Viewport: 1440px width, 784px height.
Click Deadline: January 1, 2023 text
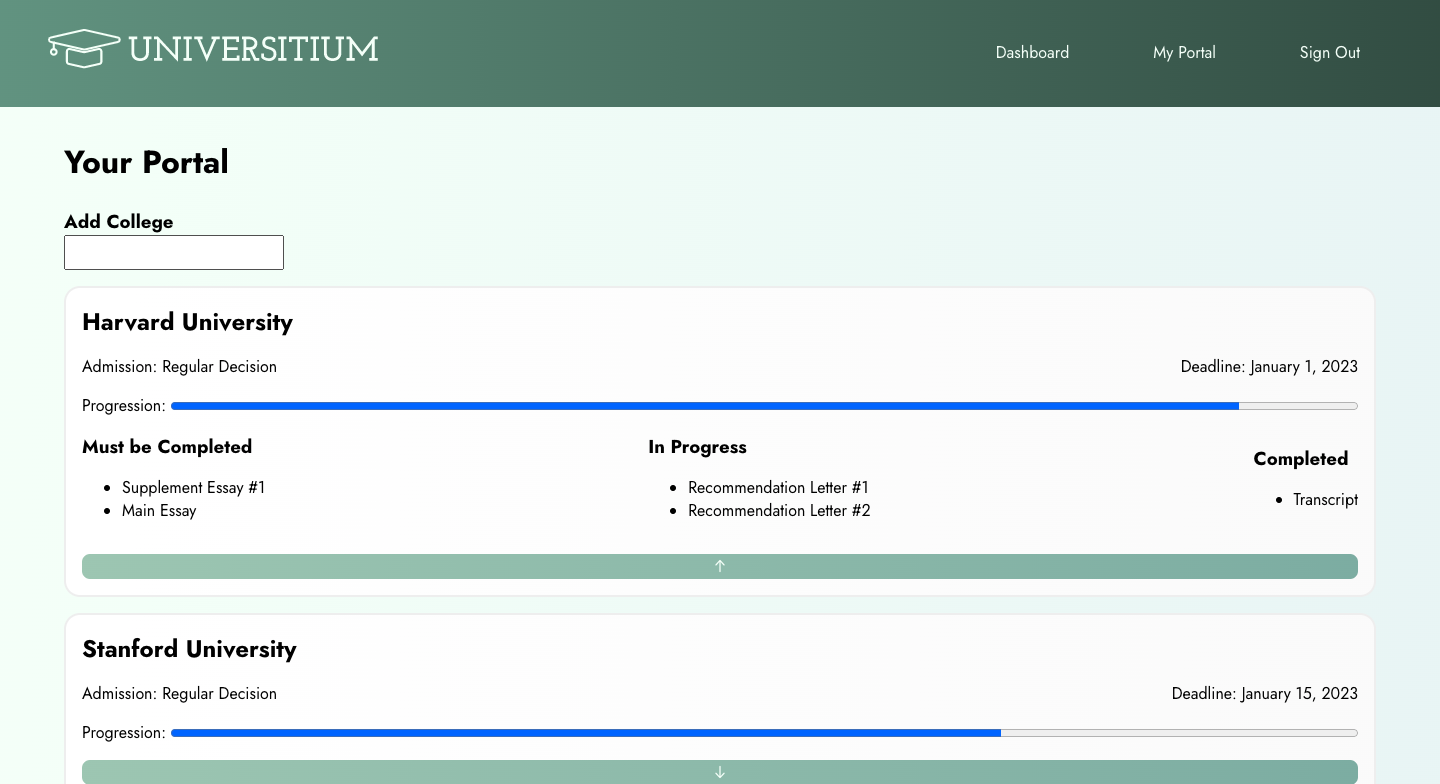point(1269,367)
